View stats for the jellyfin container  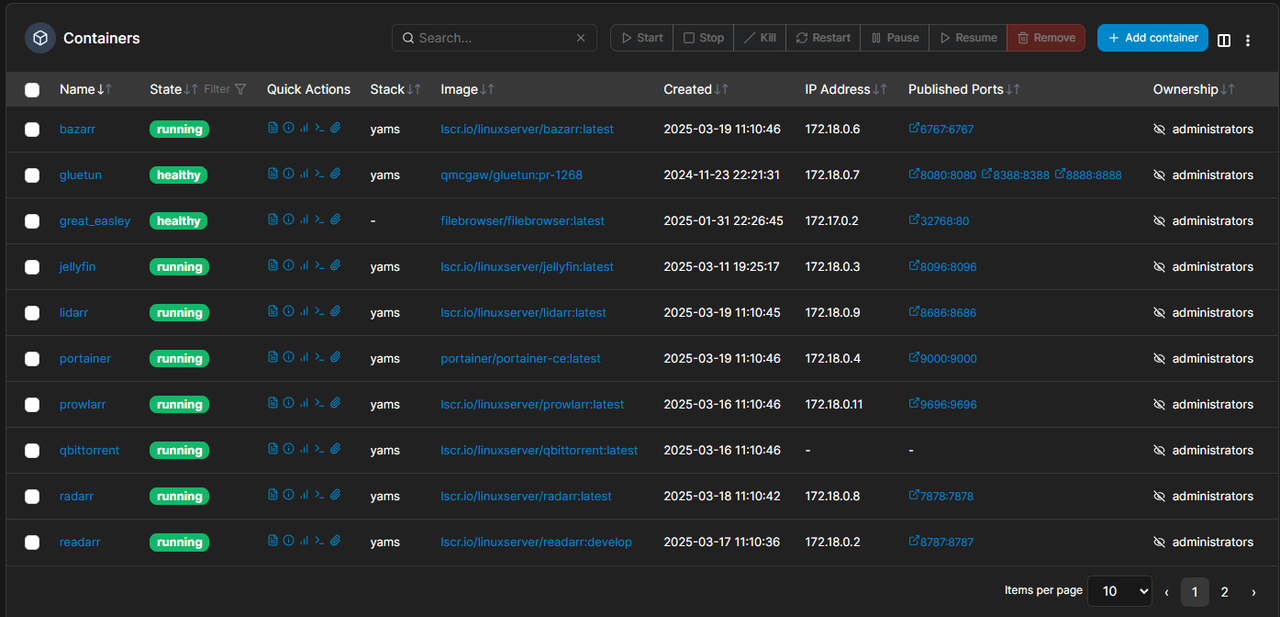[x=304, y=266]
